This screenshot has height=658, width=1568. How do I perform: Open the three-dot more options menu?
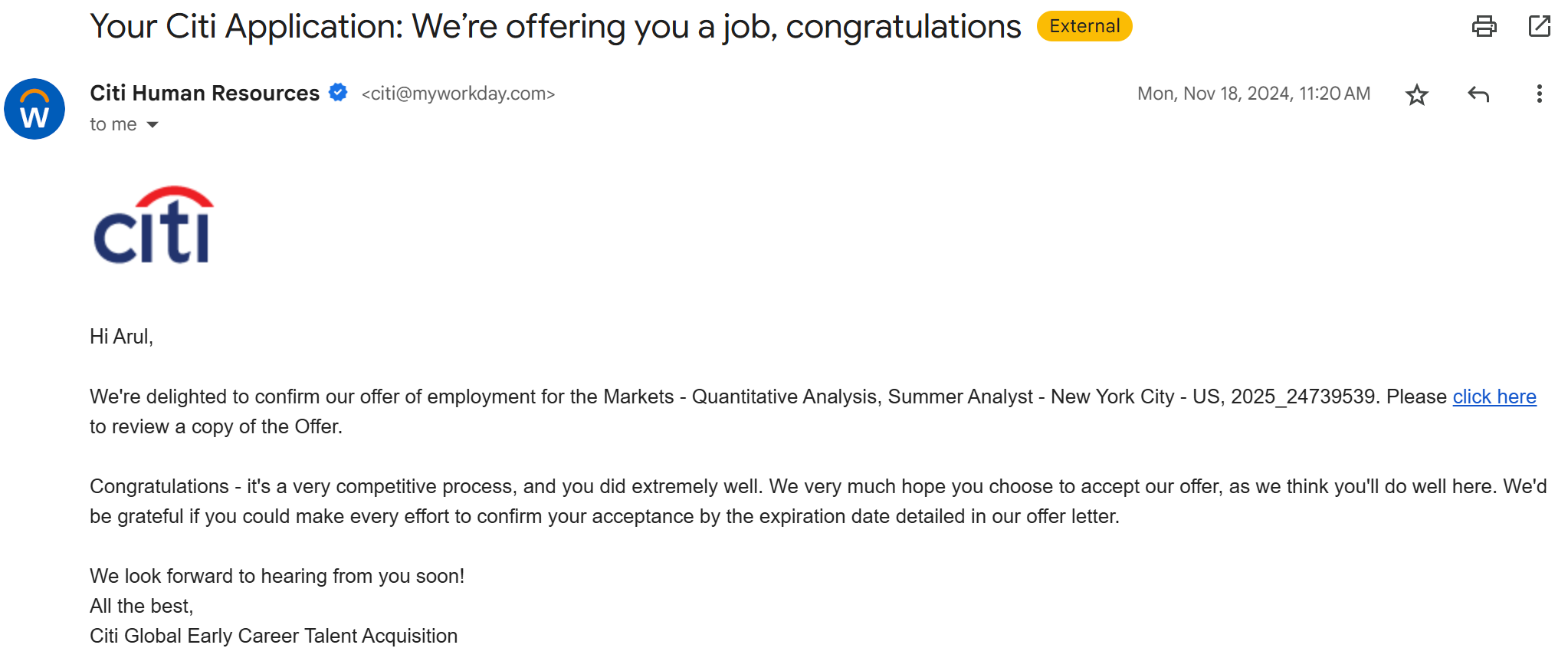(1539, 94)
